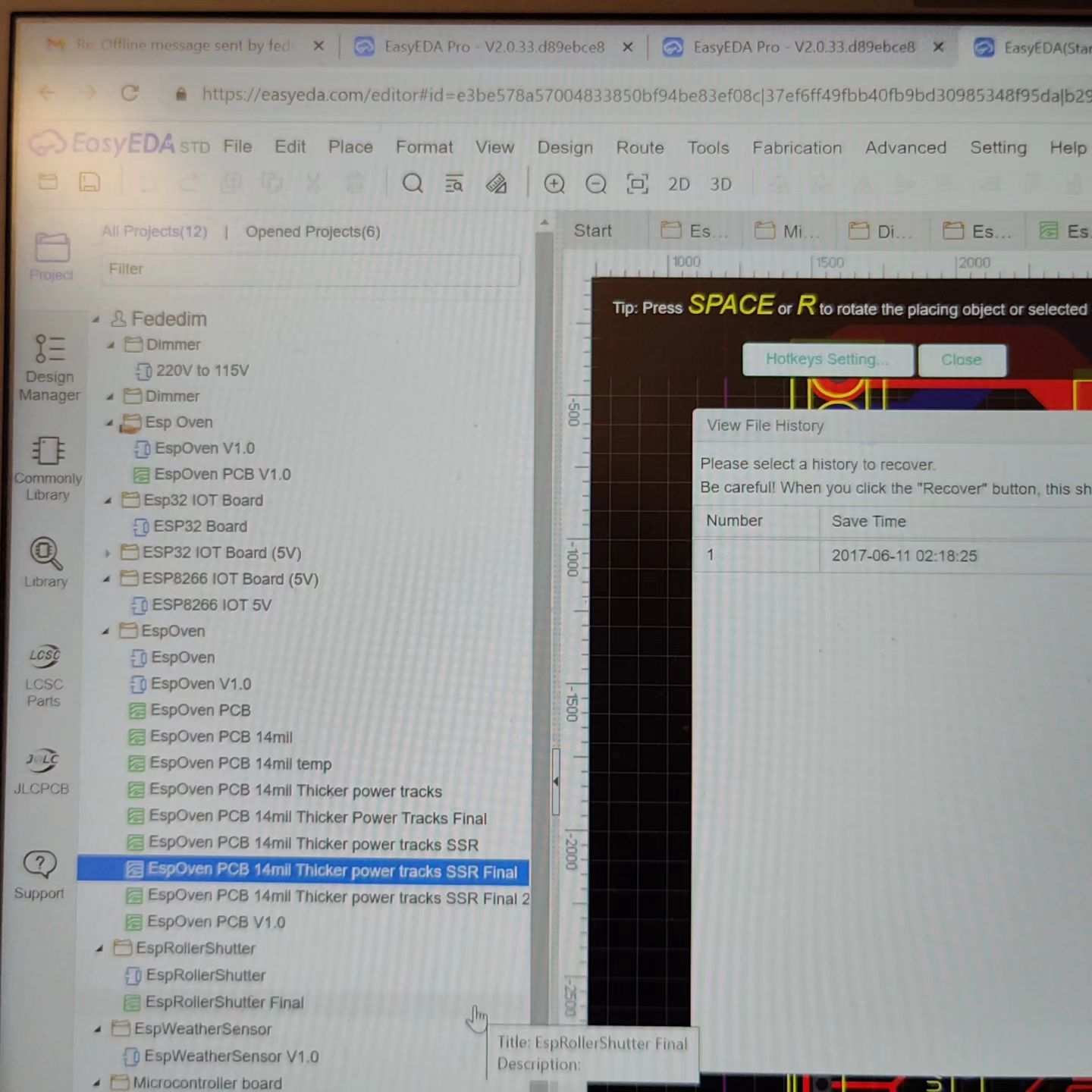The height and width of the screenshot is (1092, 1092).
Task: Collapse the Esp32 IOT Board folder
Action: (108, 500)
